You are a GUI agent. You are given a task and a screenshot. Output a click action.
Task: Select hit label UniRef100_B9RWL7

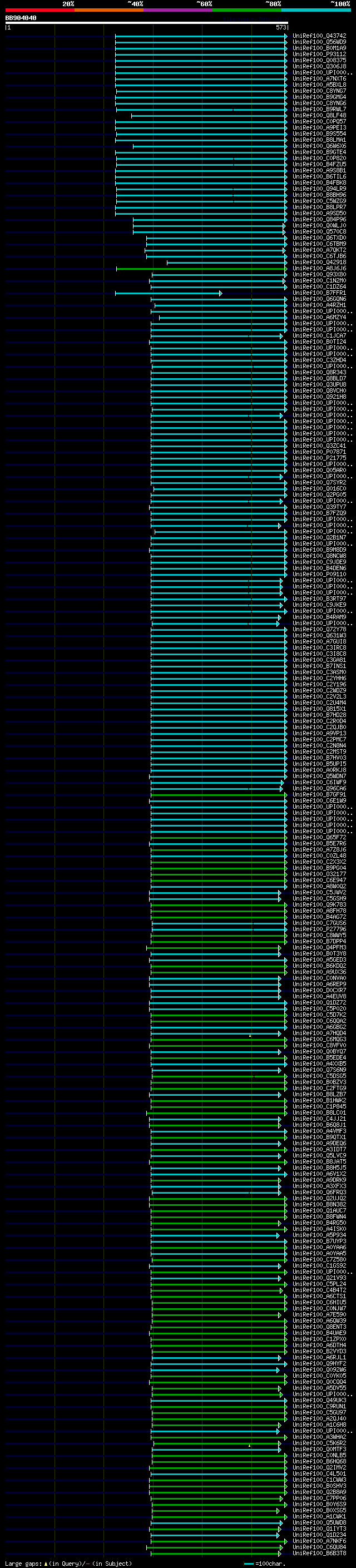point(319,109)
